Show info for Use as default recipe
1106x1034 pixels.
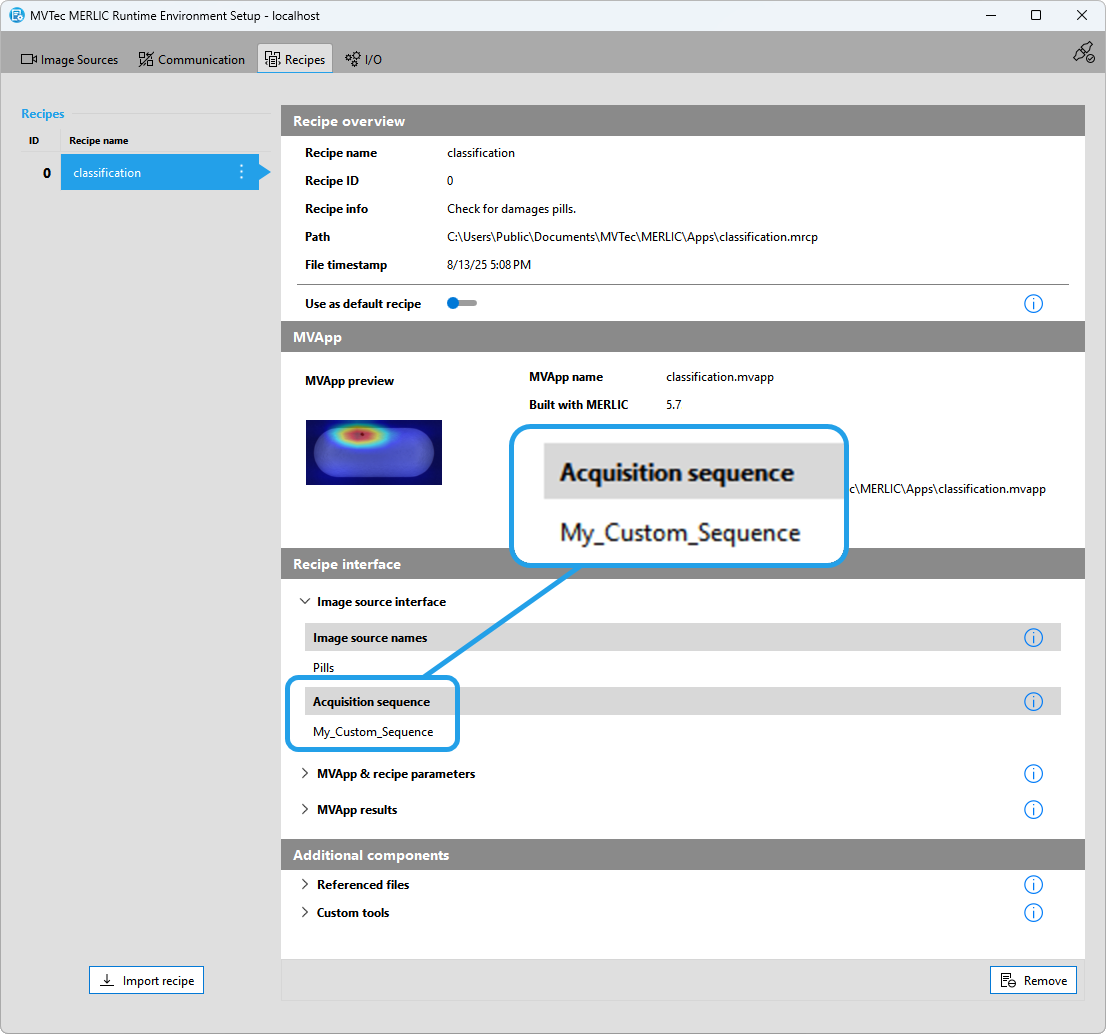pos(1033,303)
